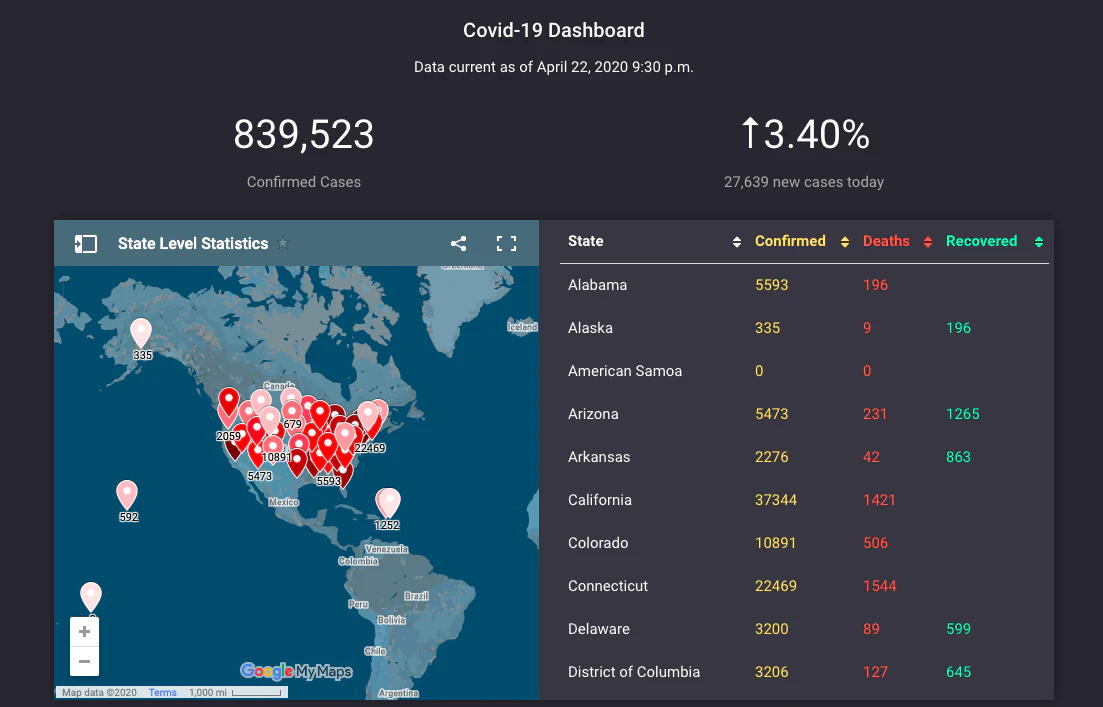Image resolution: width=1103 pixels, height=707 pixels.
Task: Click the State Level Statistics map title
Action: [193, 243]
